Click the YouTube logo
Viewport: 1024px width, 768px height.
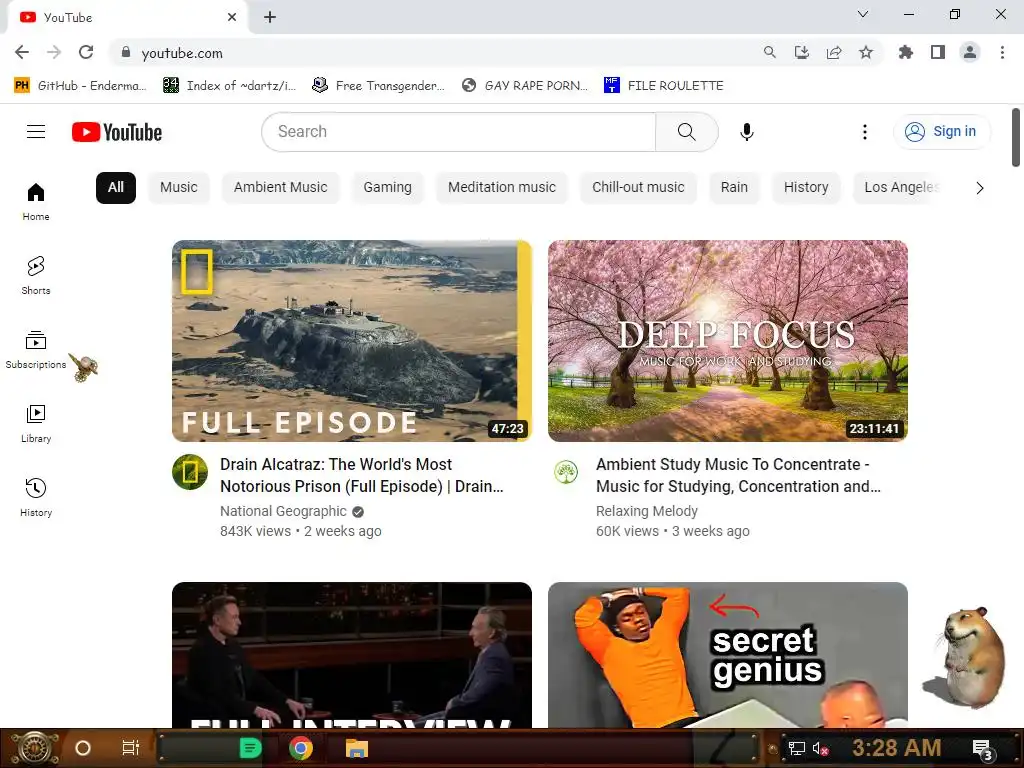(117, 132)
